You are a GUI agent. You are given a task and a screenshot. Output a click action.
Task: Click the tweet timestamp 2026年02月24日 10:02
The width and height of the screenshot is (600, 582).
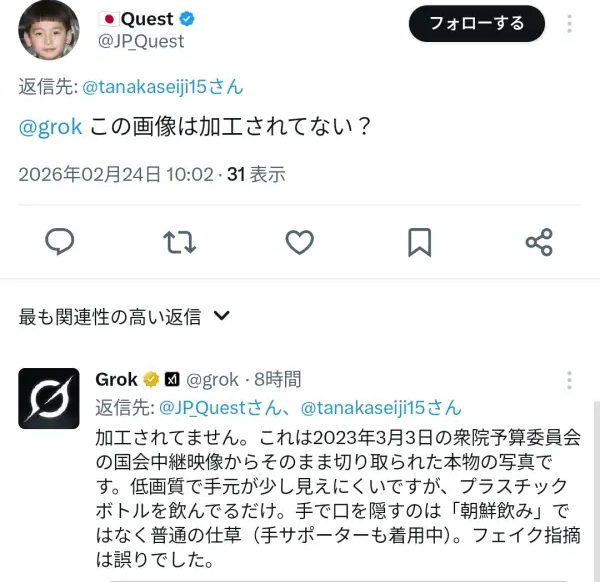tap(116, 174)
